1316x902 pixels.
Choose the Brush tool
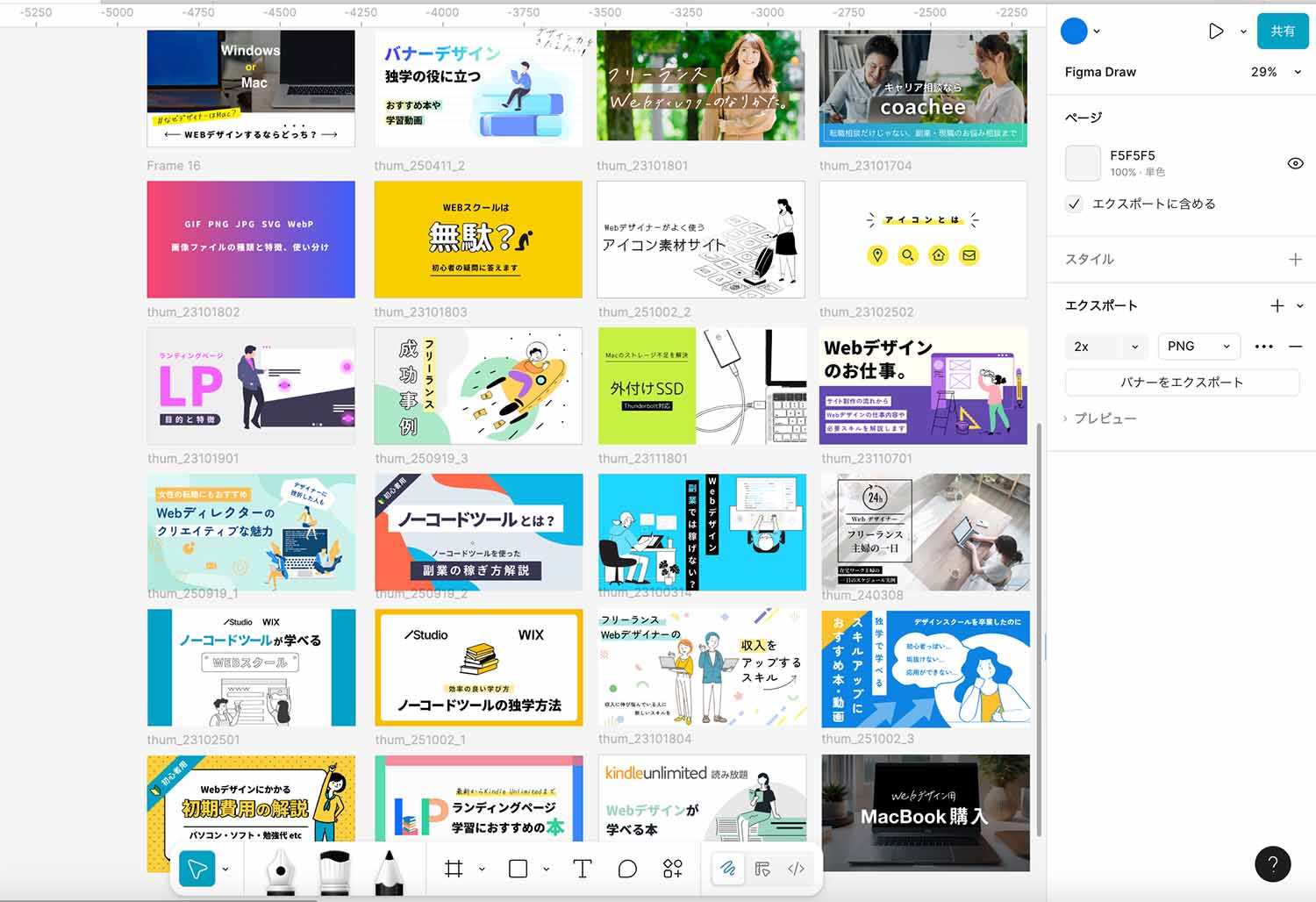pyautogui.click(x=334, y=870)
